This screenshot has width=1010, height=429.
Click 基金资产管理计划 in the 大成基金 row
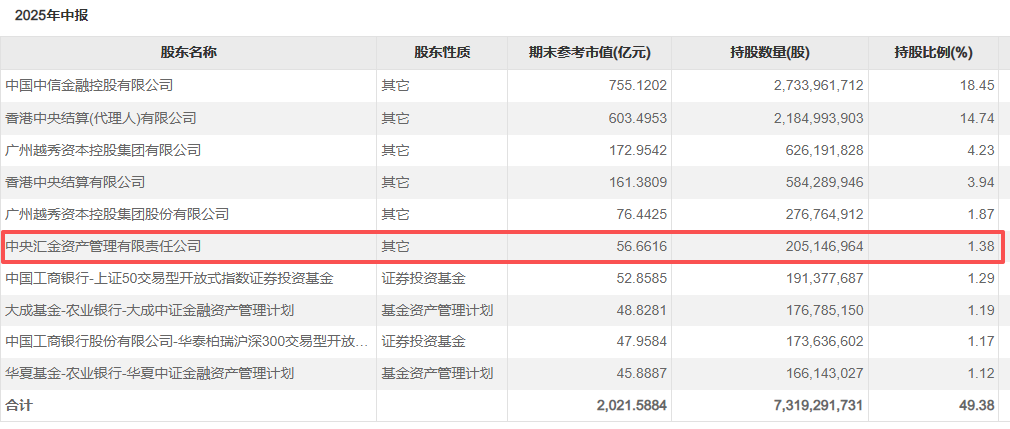click(x=437, y=310)
